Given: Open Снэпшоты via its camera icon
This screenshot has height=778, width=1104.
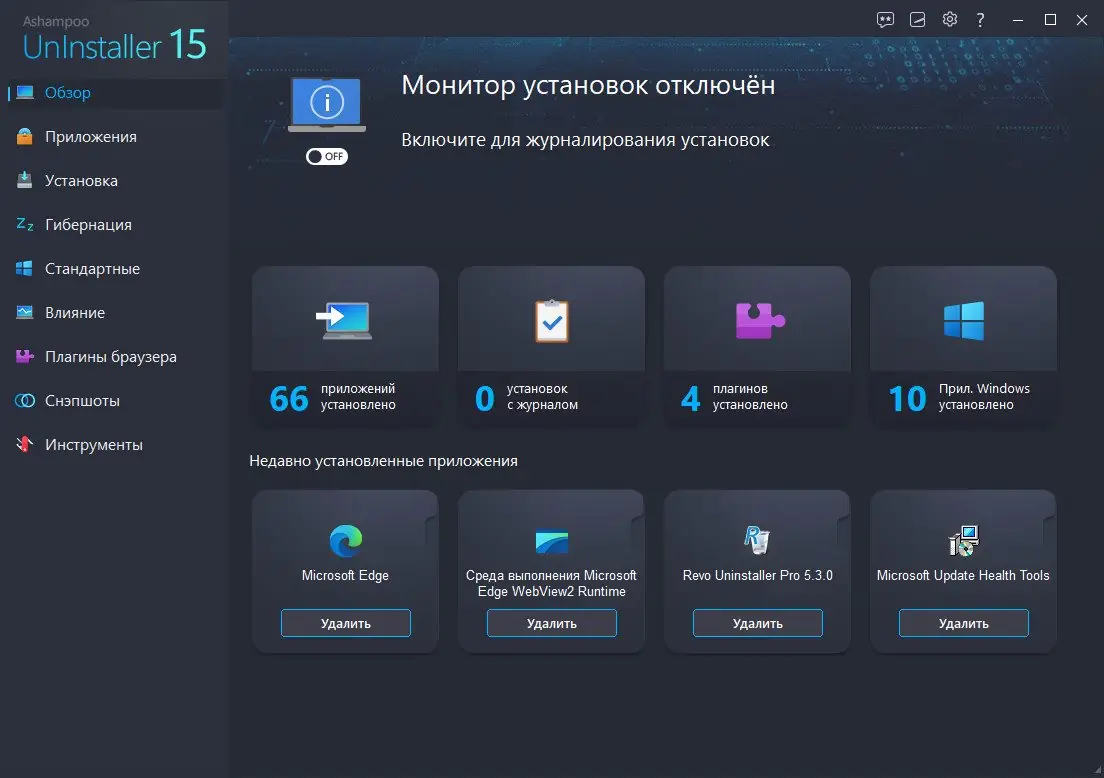Looking at the screenshot, I should [x=24, y=400].
